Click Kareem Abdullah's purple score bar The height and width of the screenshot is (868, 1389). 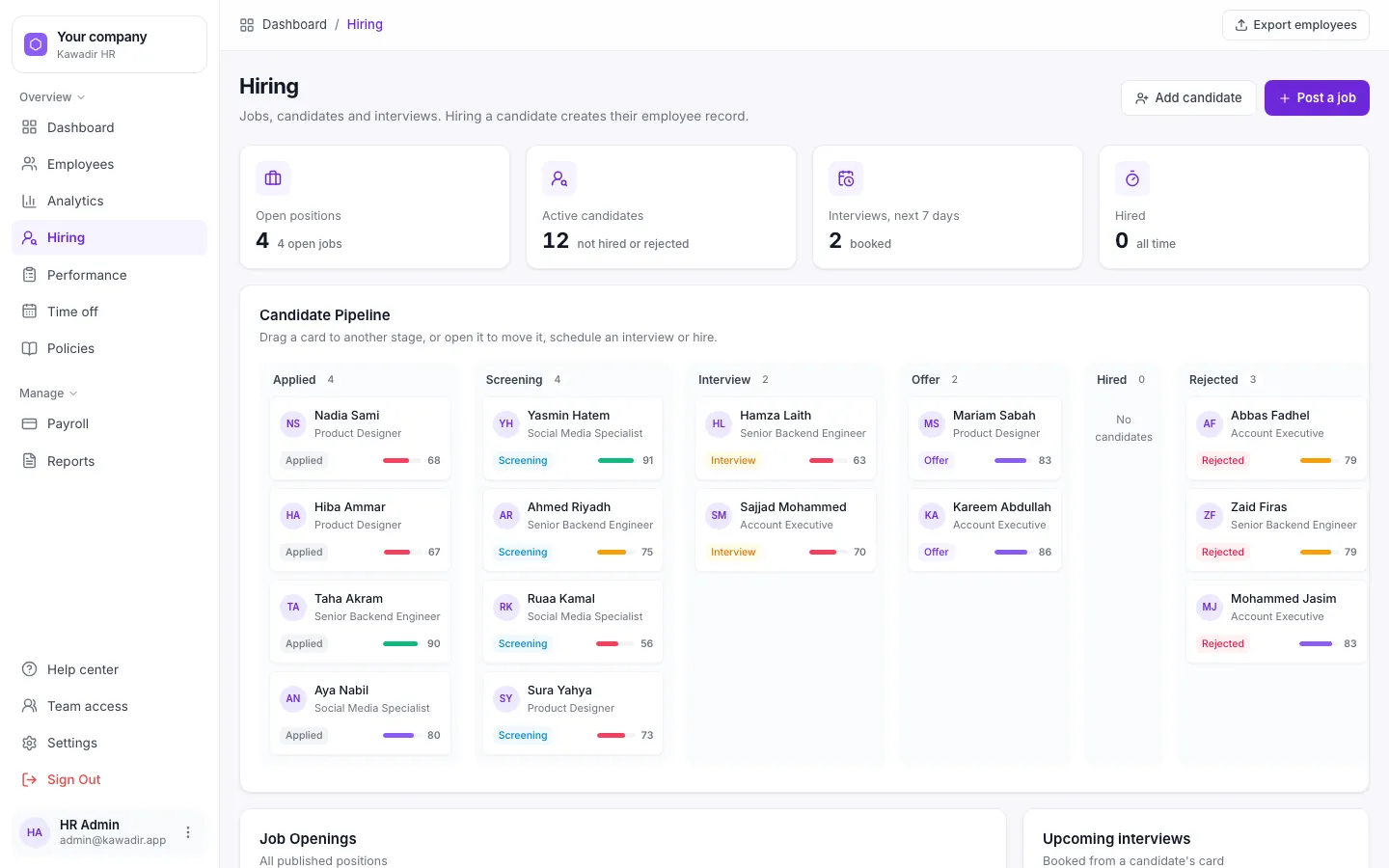[1011, 553]
